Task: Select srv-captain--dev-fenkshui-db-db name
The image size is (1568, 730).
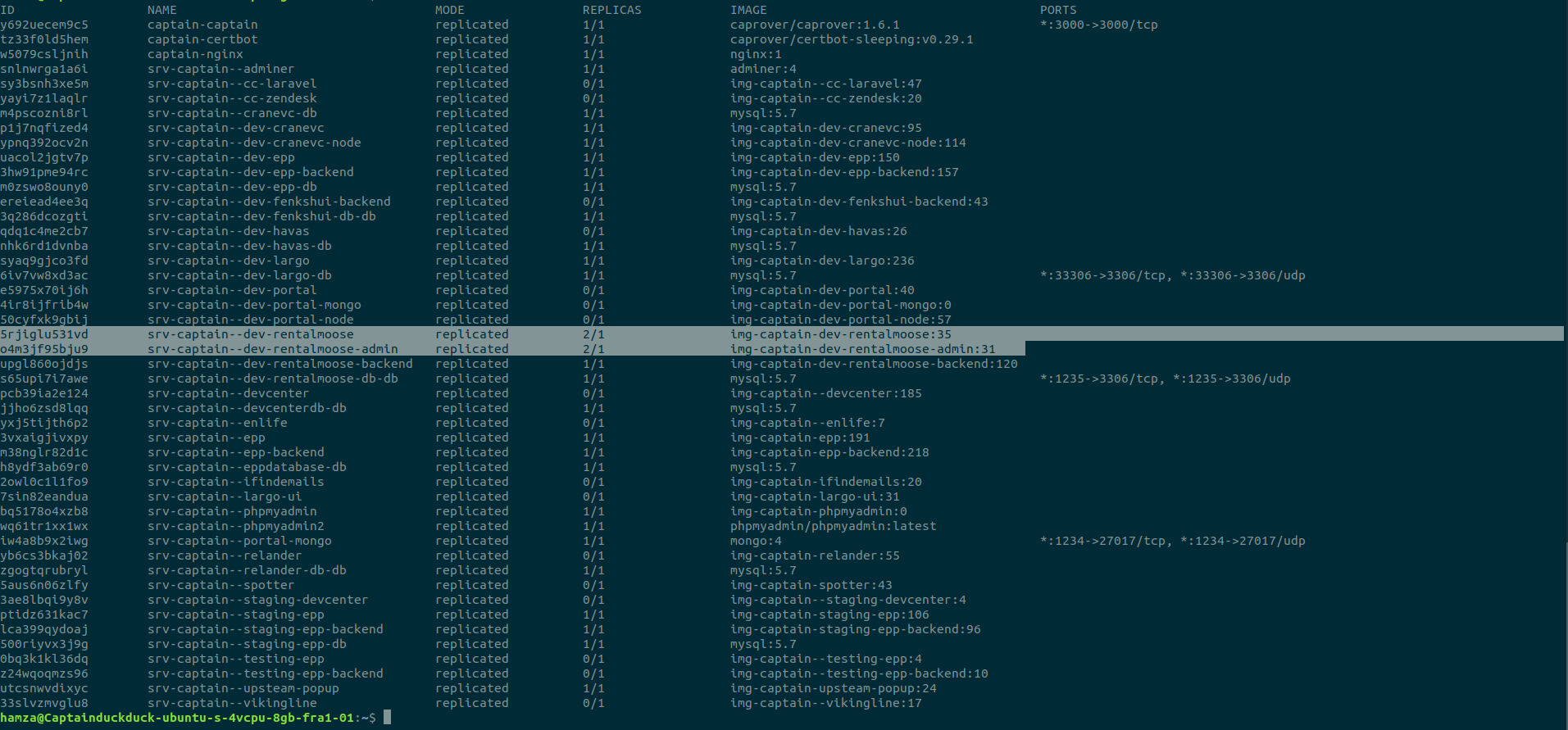Action: [x=261, y=216]
